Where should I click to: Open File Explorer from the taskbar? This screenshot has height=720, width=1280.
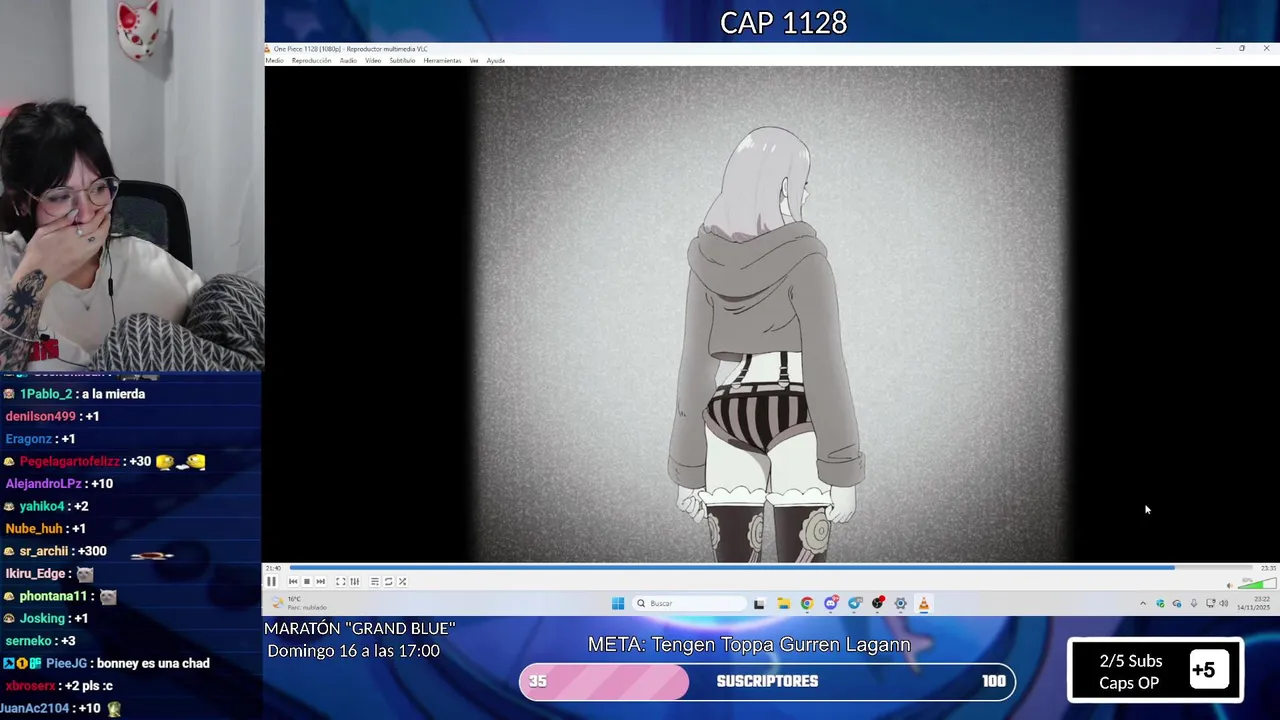[783, 603]
